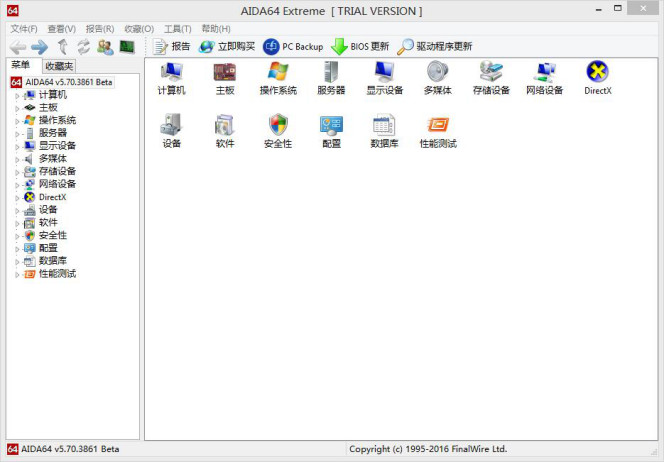Click the 报告 report toolbar button
The image size is (664, 462).
172,47
